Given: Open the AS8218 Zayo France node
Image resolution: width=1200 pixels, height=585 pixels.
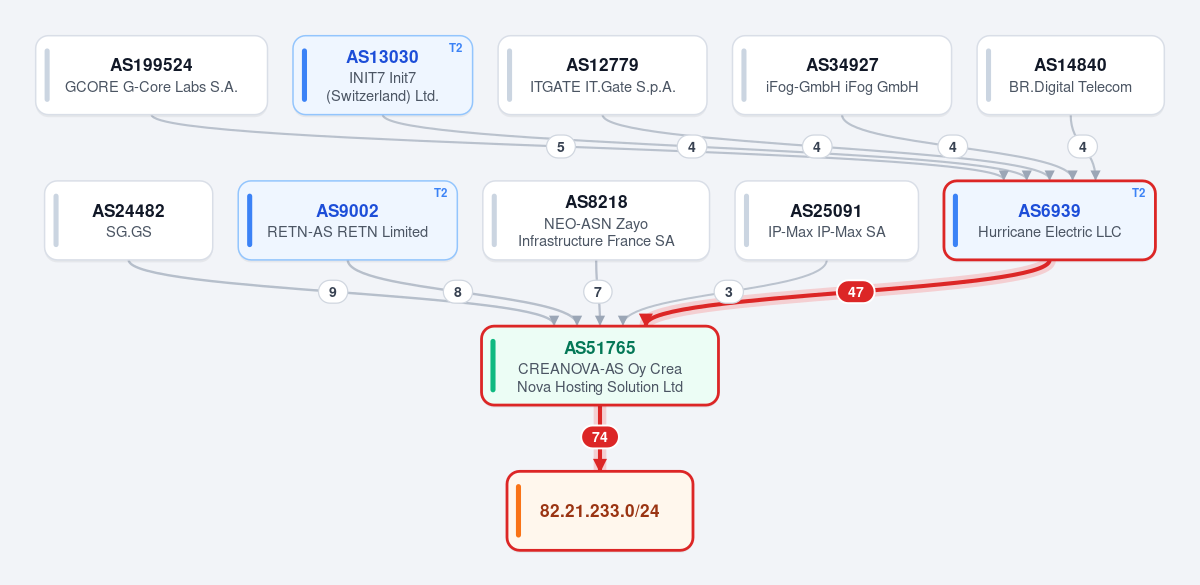Looking at the screenshot, I should point(596,220).
